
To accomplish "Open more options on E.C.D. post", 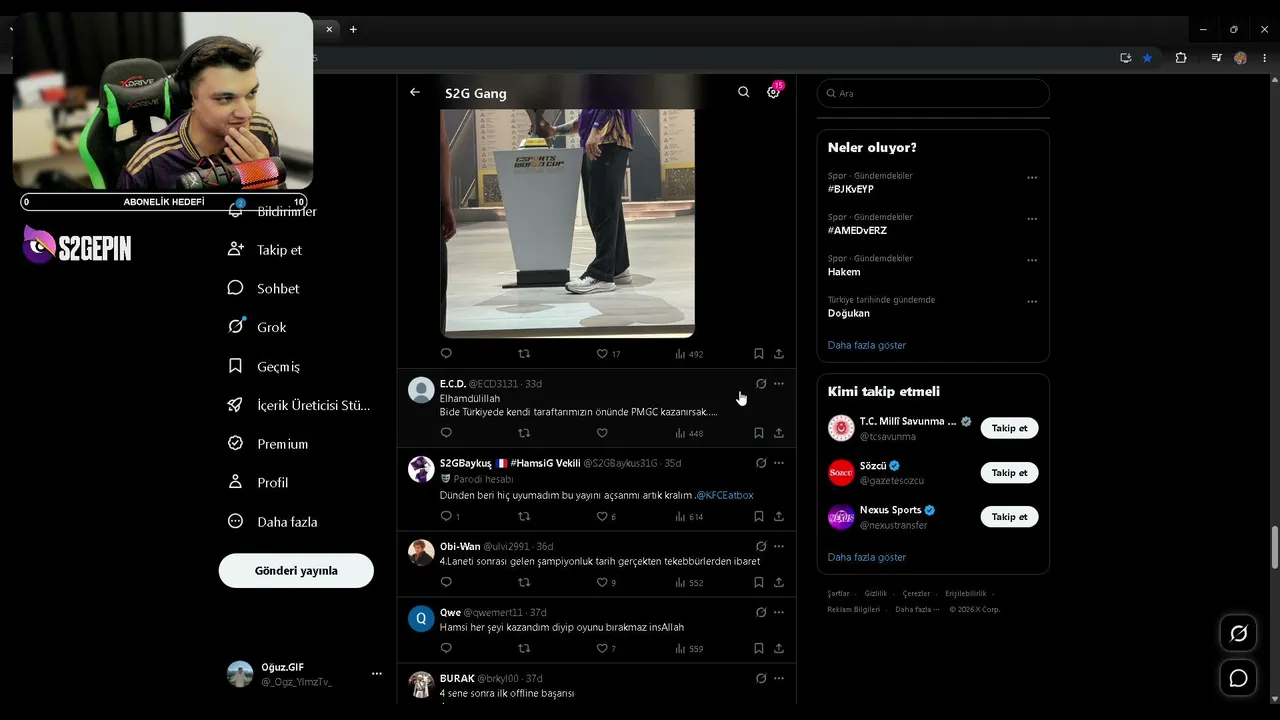I will tap(779, 384).
